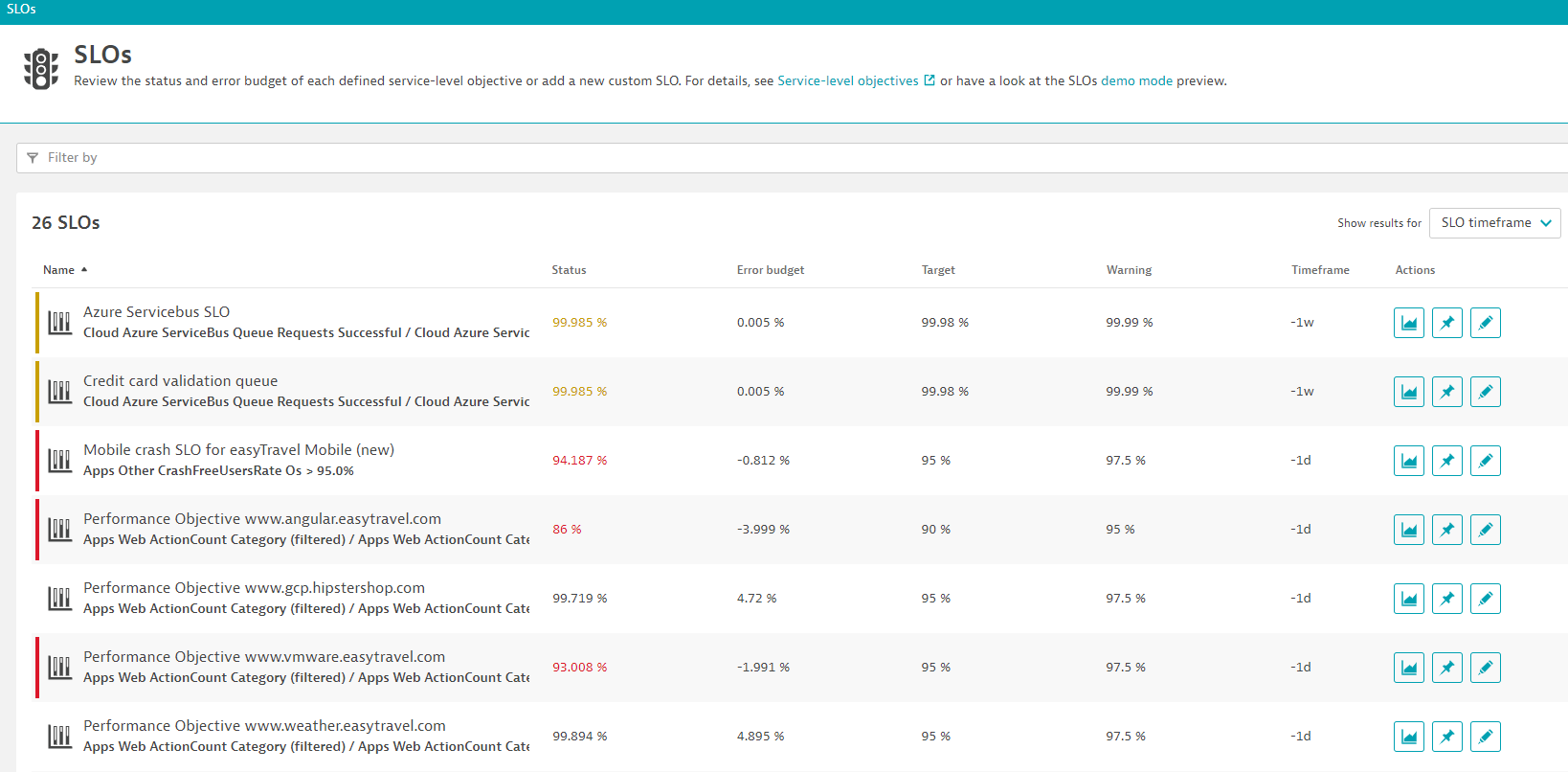This screenshot has height=772, width=1568.
Task: Open the SLOs demo mode preview link
Action: [x=1136, y=81]
